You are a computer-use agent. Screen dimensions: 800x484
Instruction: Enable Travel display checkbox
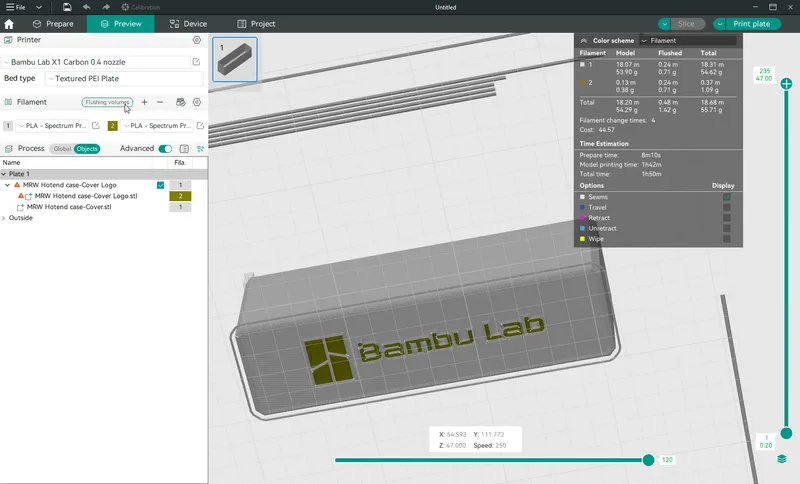[727, 207]
